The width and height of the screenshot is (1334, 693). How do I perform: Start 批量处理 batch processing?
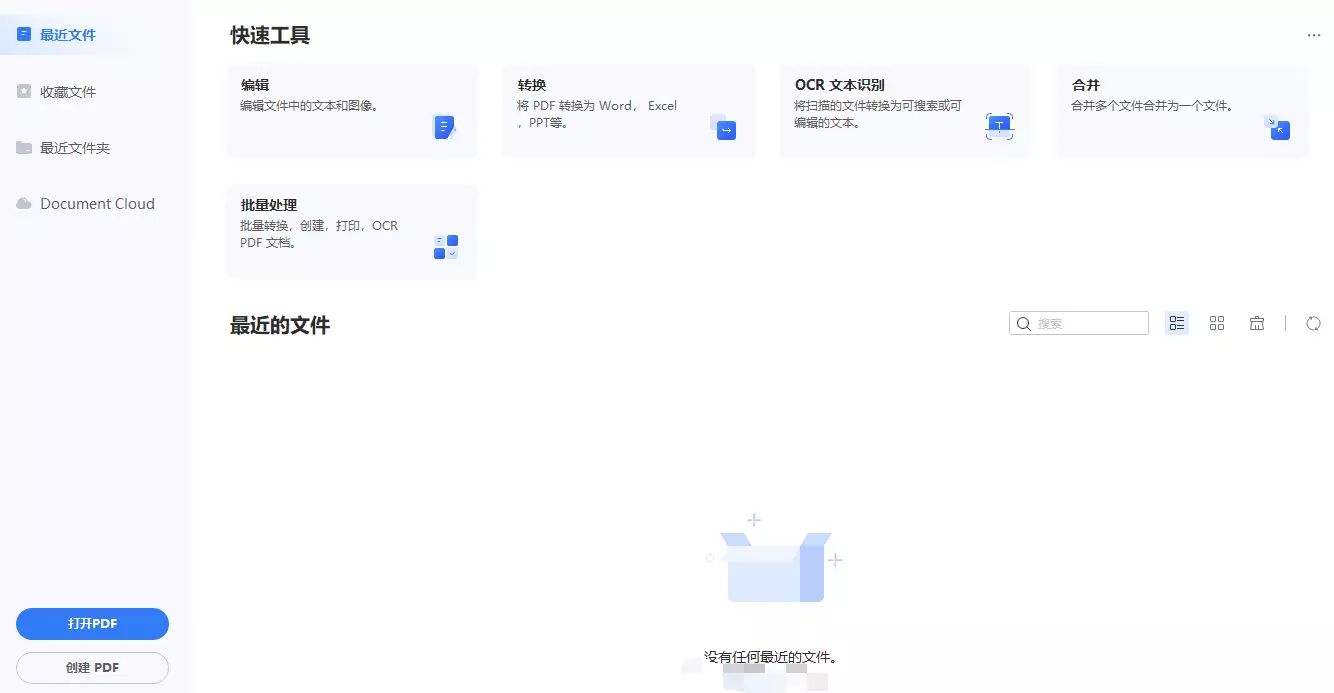[x=351, y=230]
